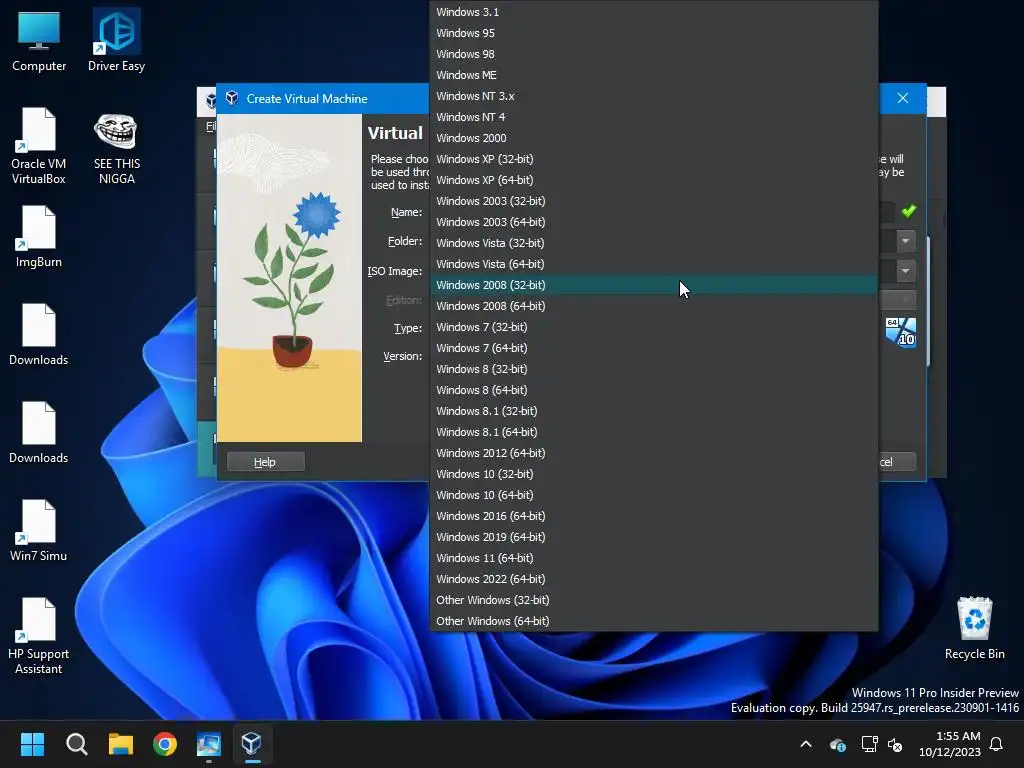Open the clock and date flyout
1024x768 pixels.
coord(950,744)
